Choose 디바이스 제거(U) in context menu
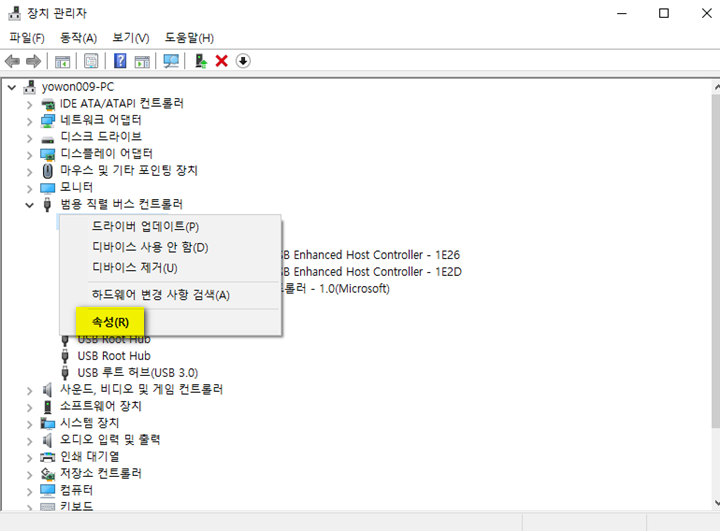The width and height of the screenshot is (720, 531). click(x=170, y=267)
